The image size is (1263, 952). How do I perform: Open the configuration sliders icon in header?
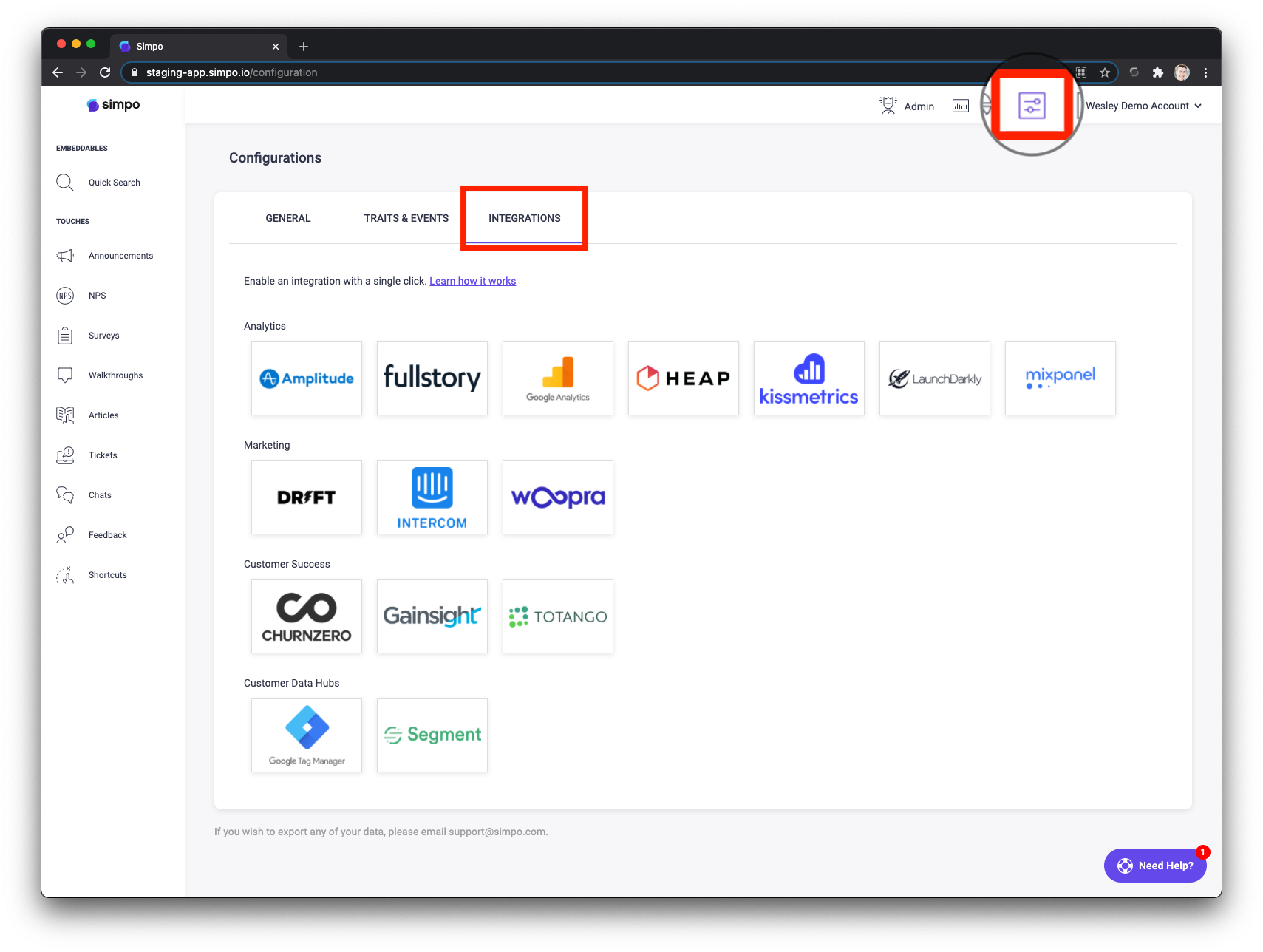tap(1032, 106)
